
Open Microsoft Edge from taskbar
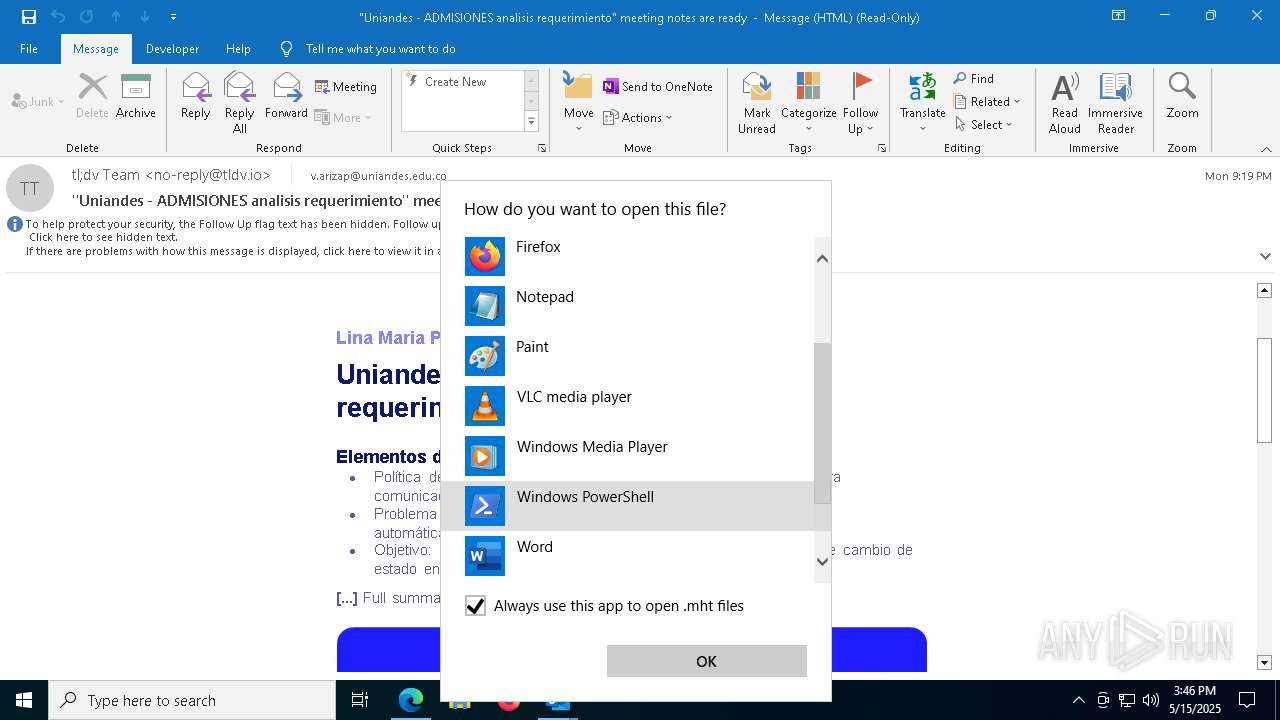(411, 700)
